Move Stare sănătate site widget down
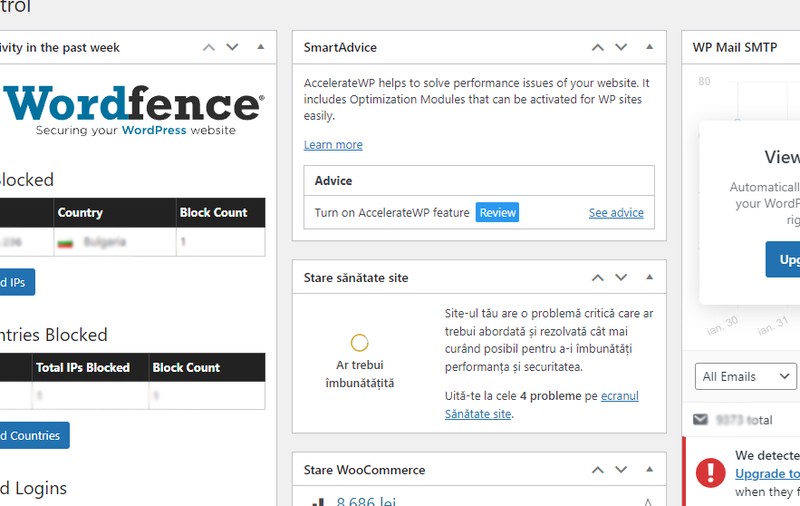The image size is (800, 506). [621, 277]
